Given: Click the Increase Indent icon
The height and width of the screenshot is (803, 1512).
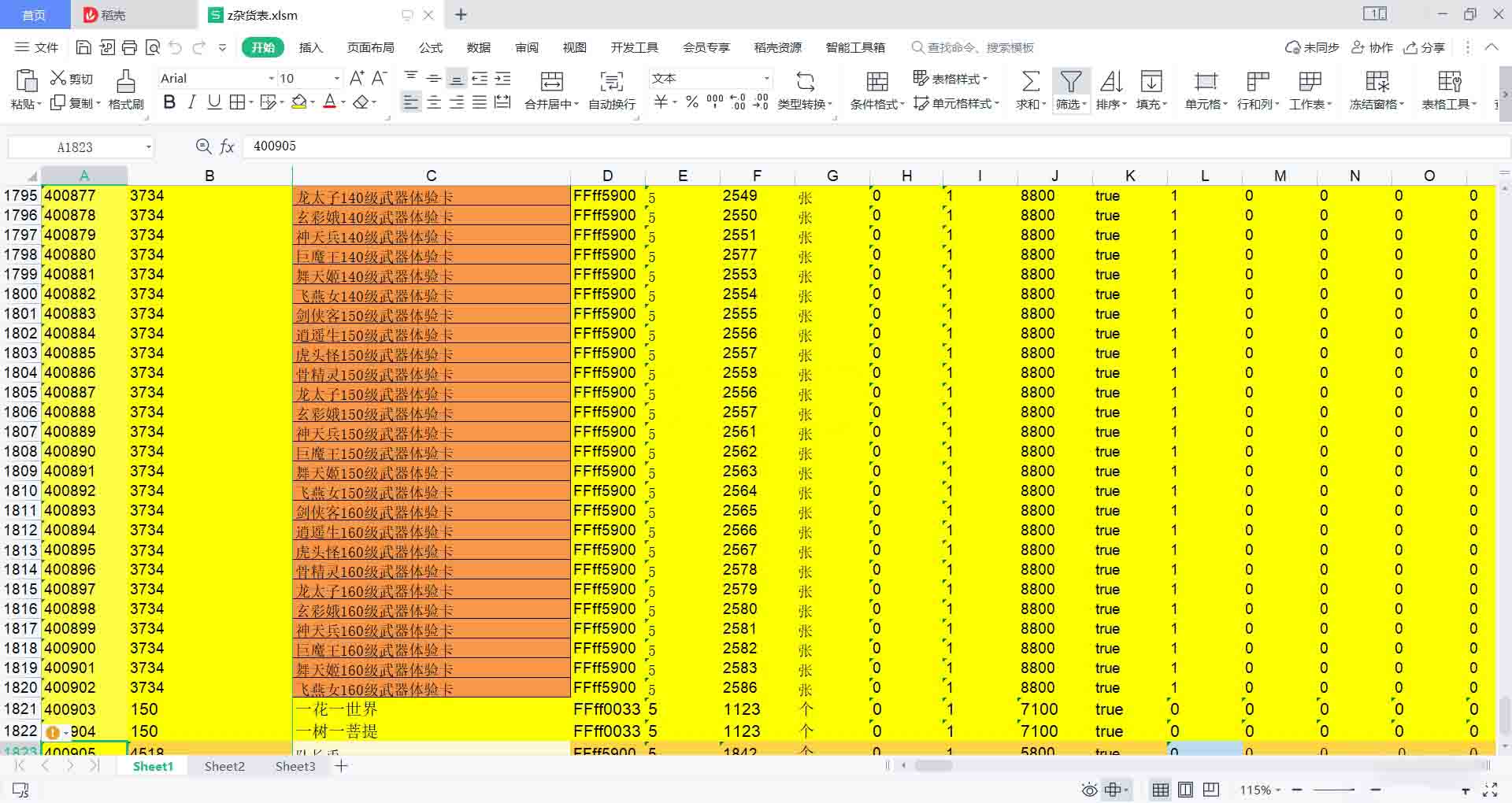Looking at the screenshot, I should point(502,78).
